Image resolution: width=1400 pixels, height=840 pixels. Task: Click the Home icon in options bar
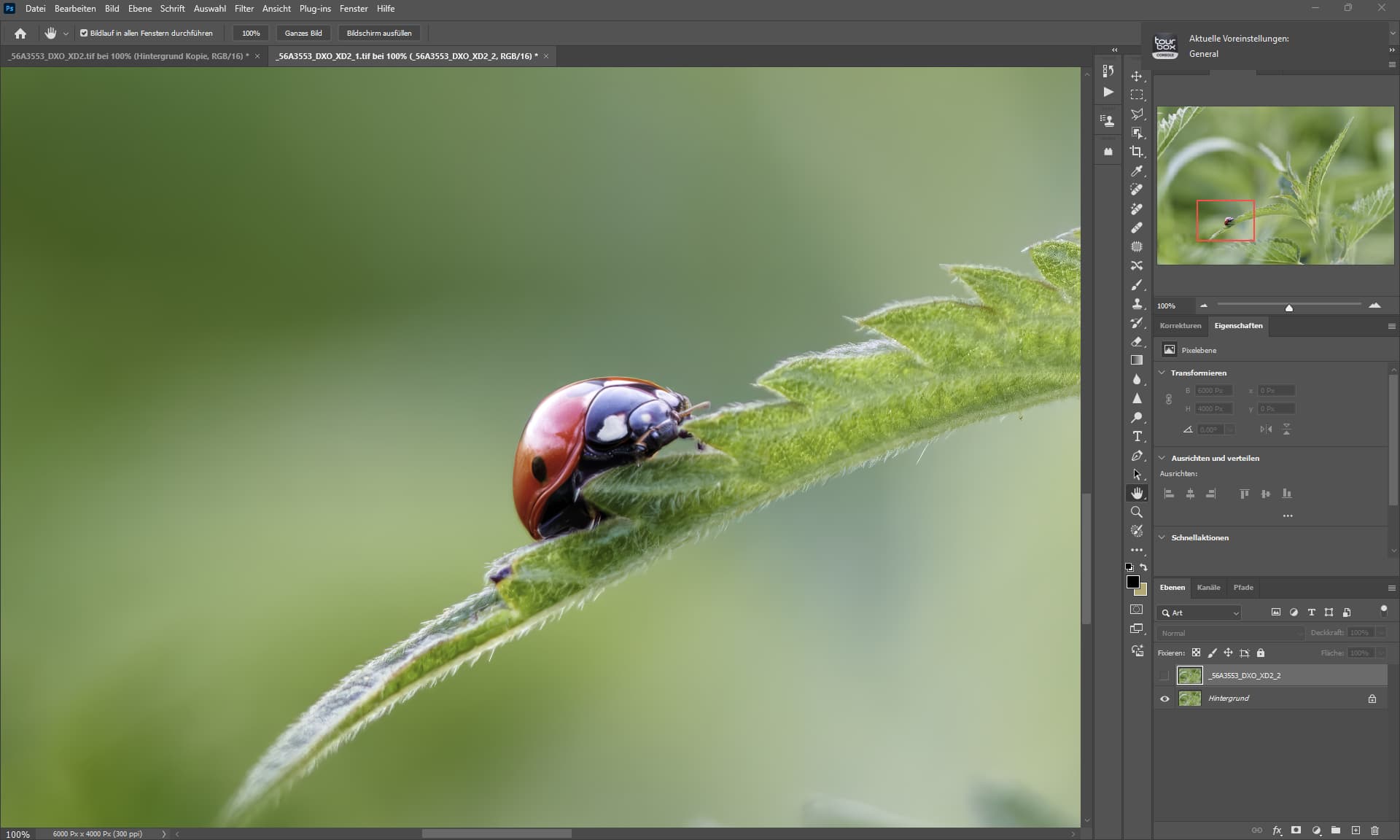20,33
